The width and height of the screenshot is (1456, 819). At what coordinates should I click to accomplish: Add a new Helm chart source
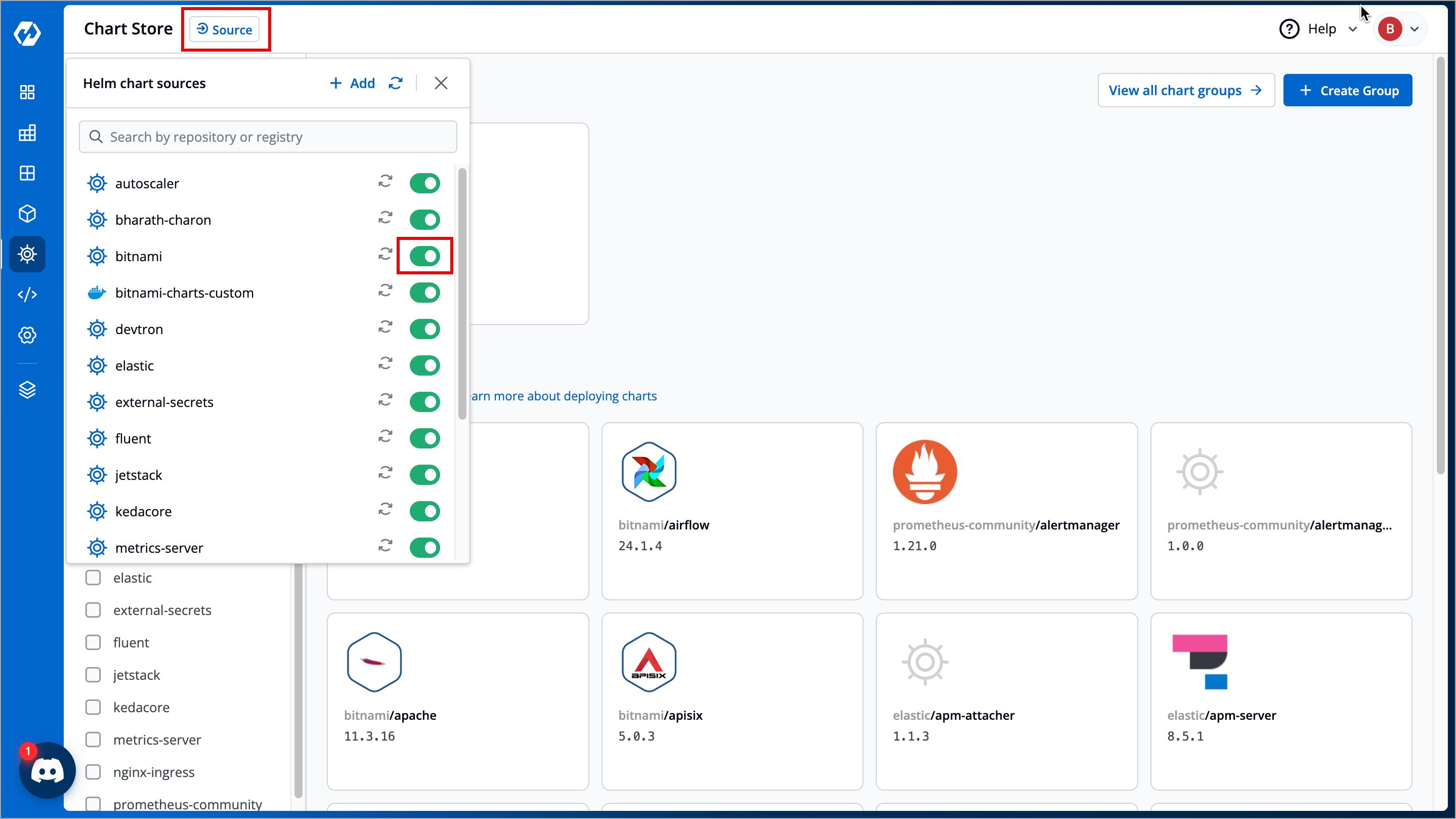tap(352, 83)
